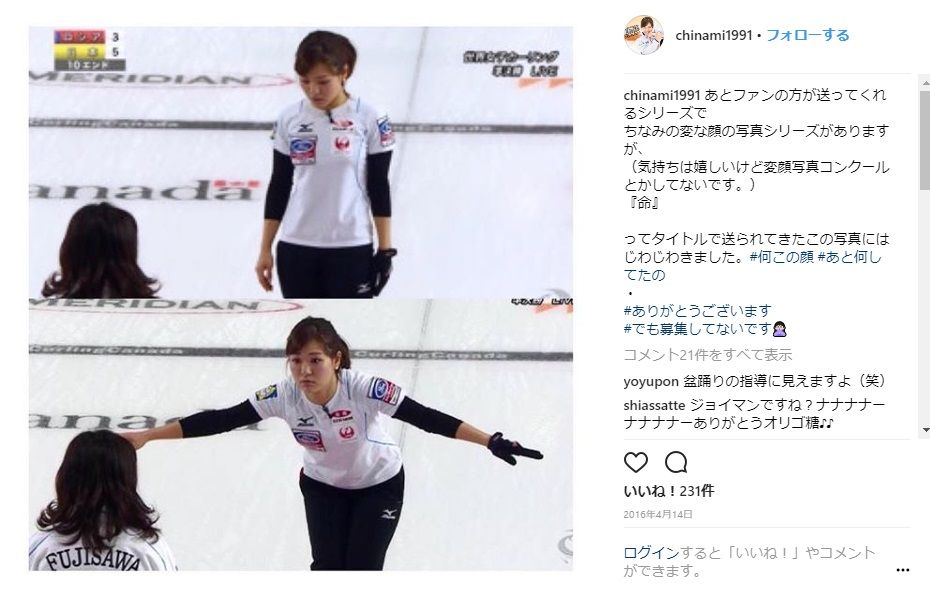
Task: Click the scrollbar down arrow in comments
Action: (x=925, y=429)
